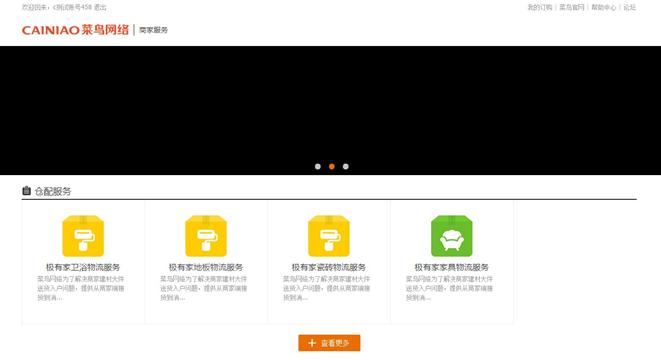
Task: Click the CAINIAO 菜鸟网络 logo
Action: coord(75,30)
